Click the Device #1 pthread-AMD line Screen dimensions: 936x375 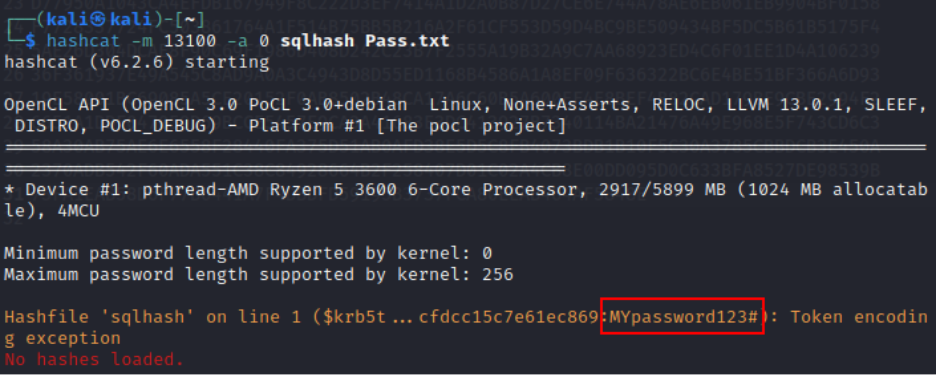pos(466,201)
